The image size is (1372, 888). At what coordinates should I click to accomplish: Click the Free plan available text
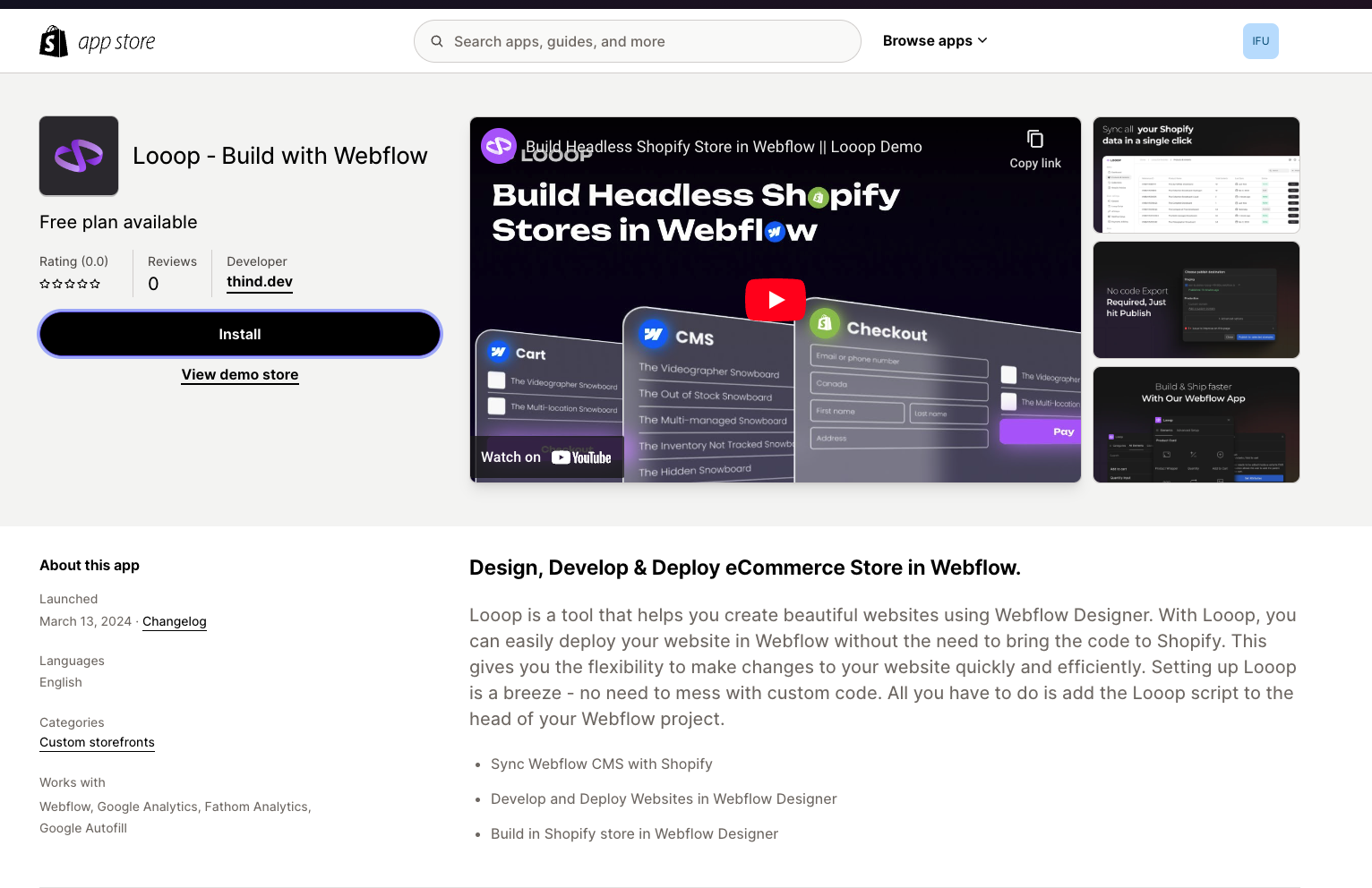tap(118, 222)
